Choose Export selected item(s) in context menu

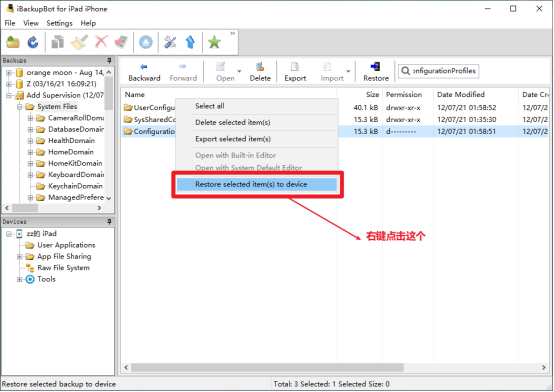point(256,139)
